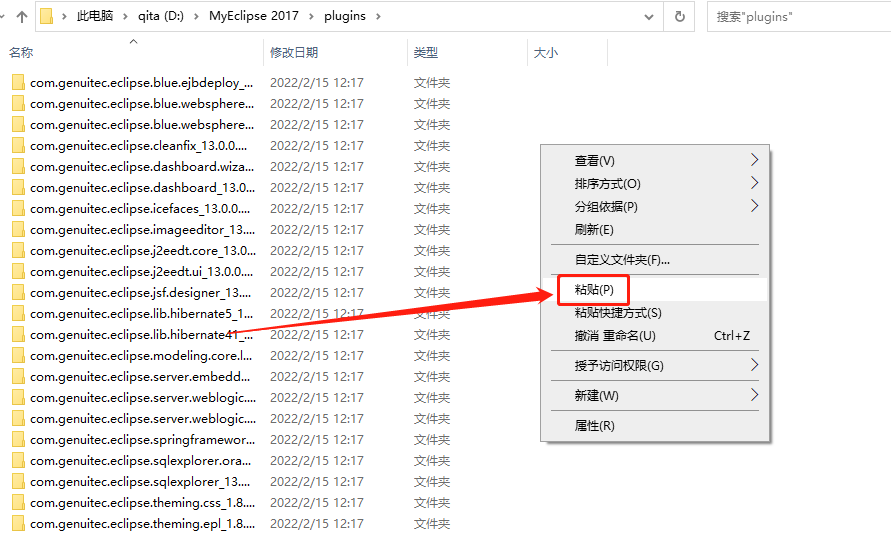Select com.genuitec.eclipse.j2eedt.core_13.0 folder name
891x536 pixels.
pyautogui.click(x=143, y=251)
